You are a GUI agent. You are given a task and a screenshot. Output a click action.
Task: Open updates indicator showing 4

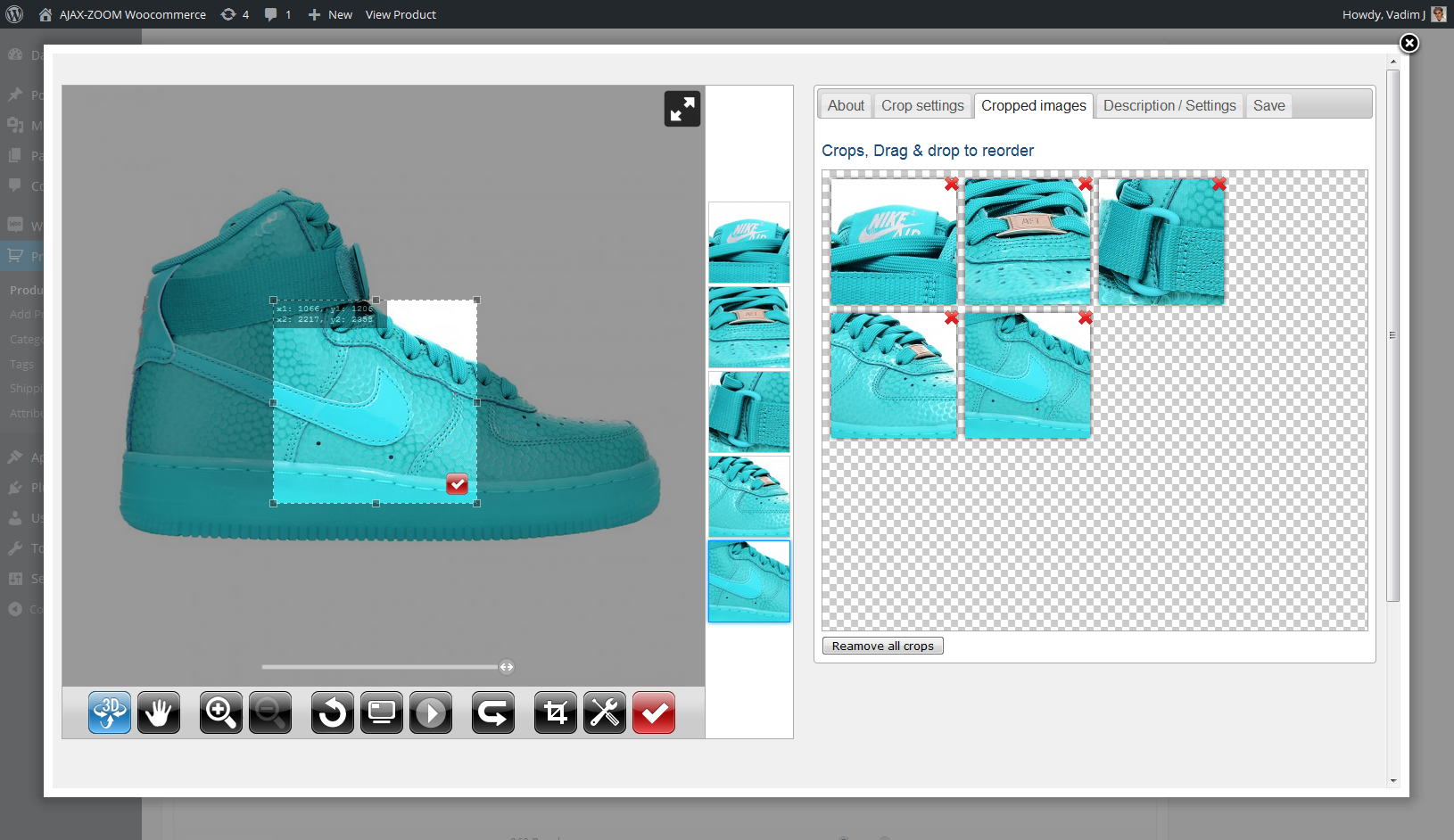(x=235, y=14)
